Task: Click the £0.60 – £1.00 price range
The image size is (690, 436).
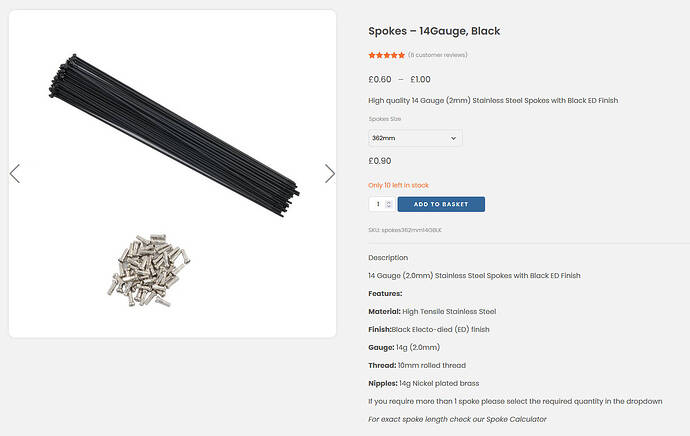Action: (399, 80)
